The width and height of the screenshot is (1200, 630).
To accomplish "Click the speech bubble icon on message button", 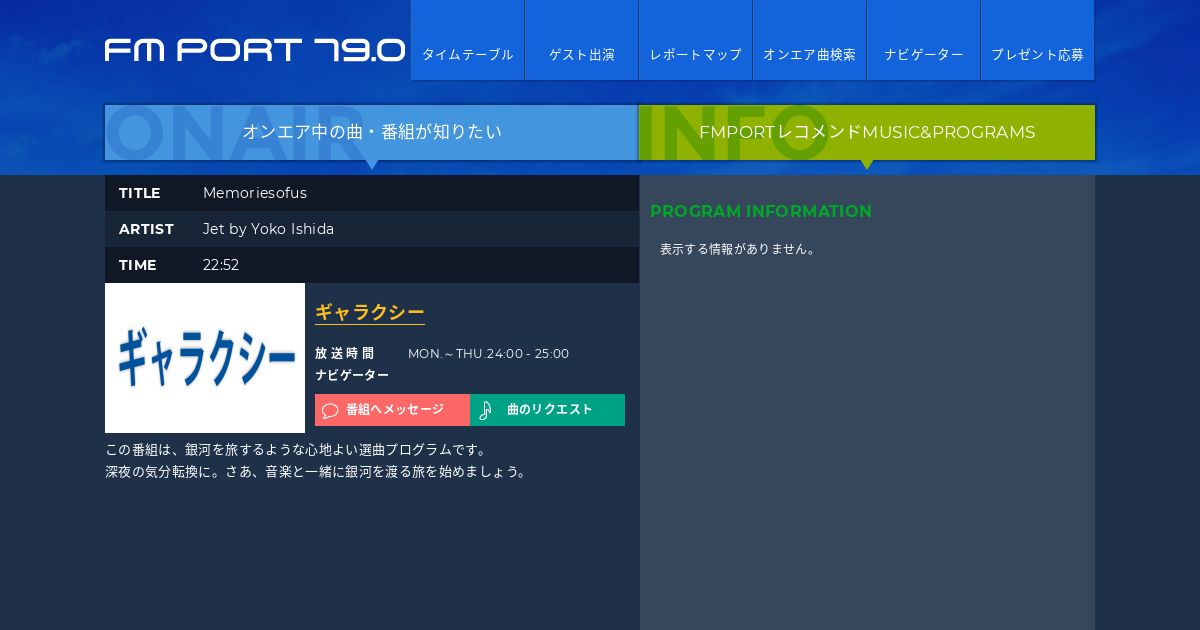I will 330,410.
